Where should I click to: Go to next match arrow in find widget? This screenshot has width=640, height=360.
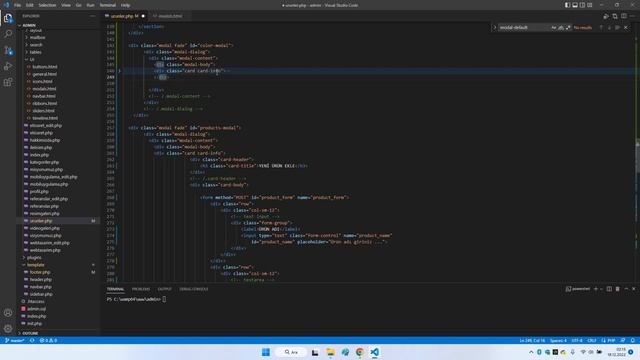tap(609, 27)
